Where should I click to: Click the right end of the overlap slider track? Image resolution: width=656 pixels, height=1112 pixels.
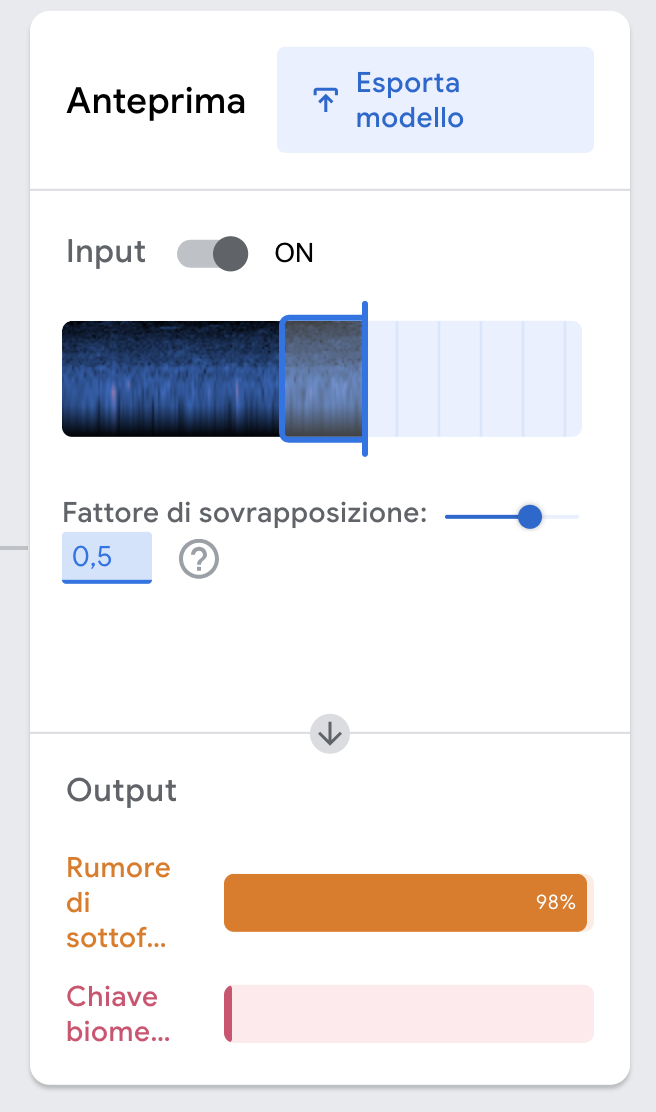click(x=575, y=516)
